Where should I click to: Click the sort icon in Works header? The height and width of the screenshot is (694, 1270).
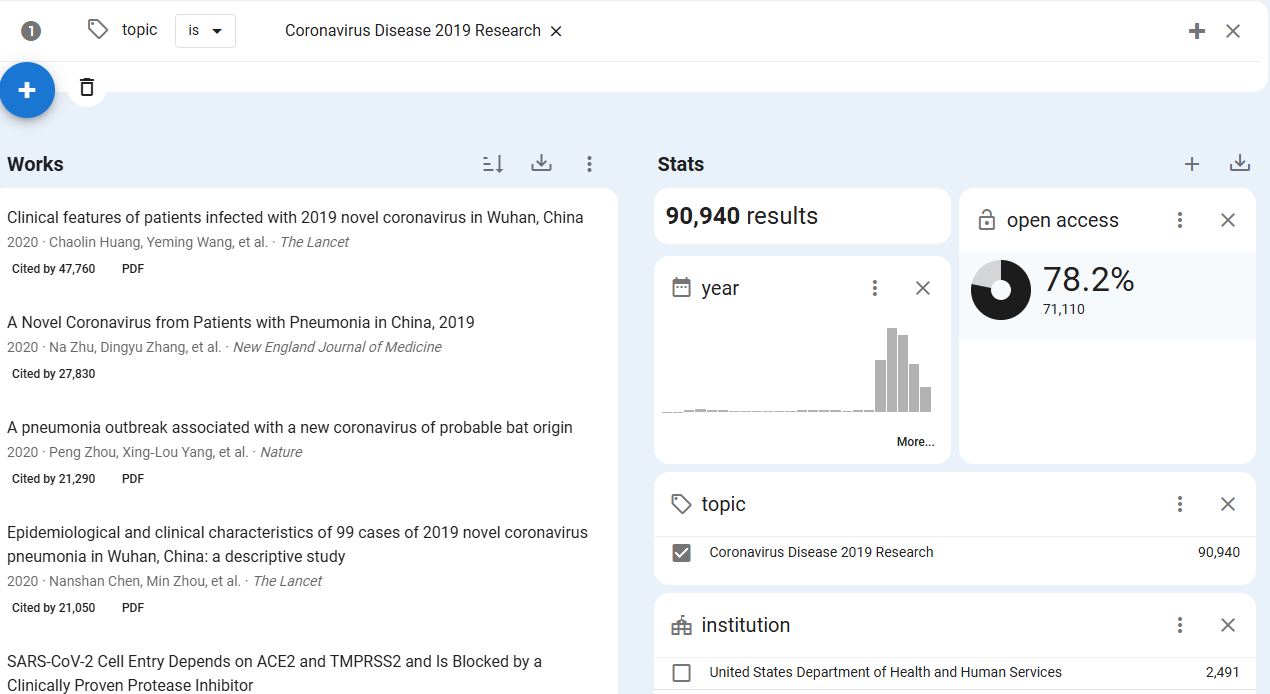pyautogui.click(x=493, y=164)
